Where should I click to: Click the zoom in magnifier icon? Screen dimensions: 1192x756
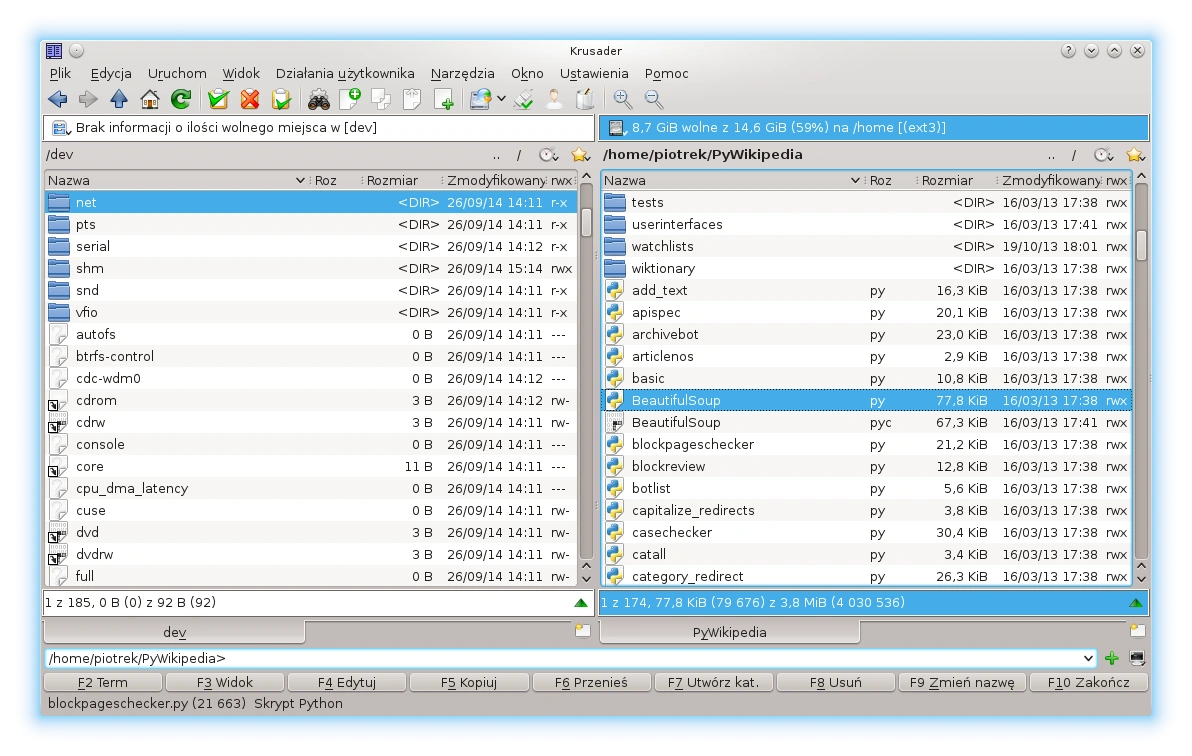(623, 99)
